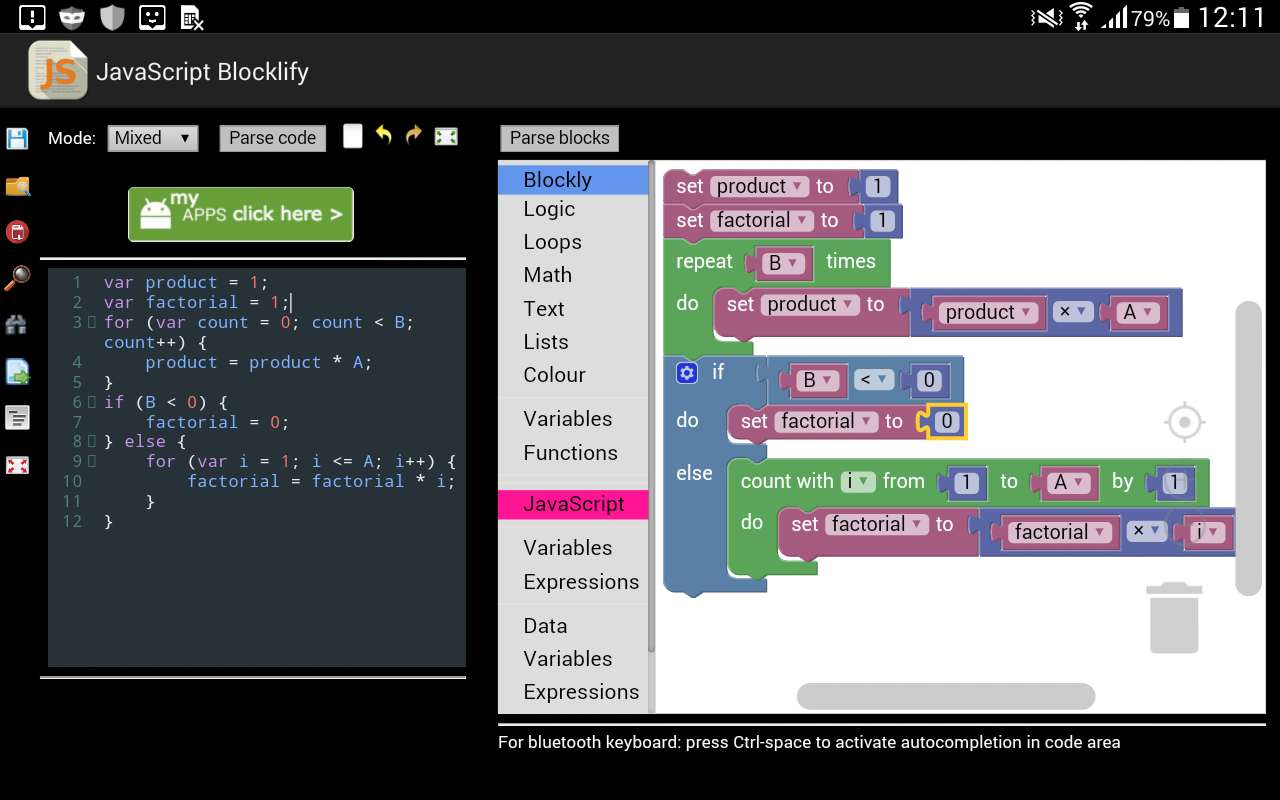The image size is (1280, 800).
Task: Toggle the white checkbox beside Parse code
Action: pos(352,136)
